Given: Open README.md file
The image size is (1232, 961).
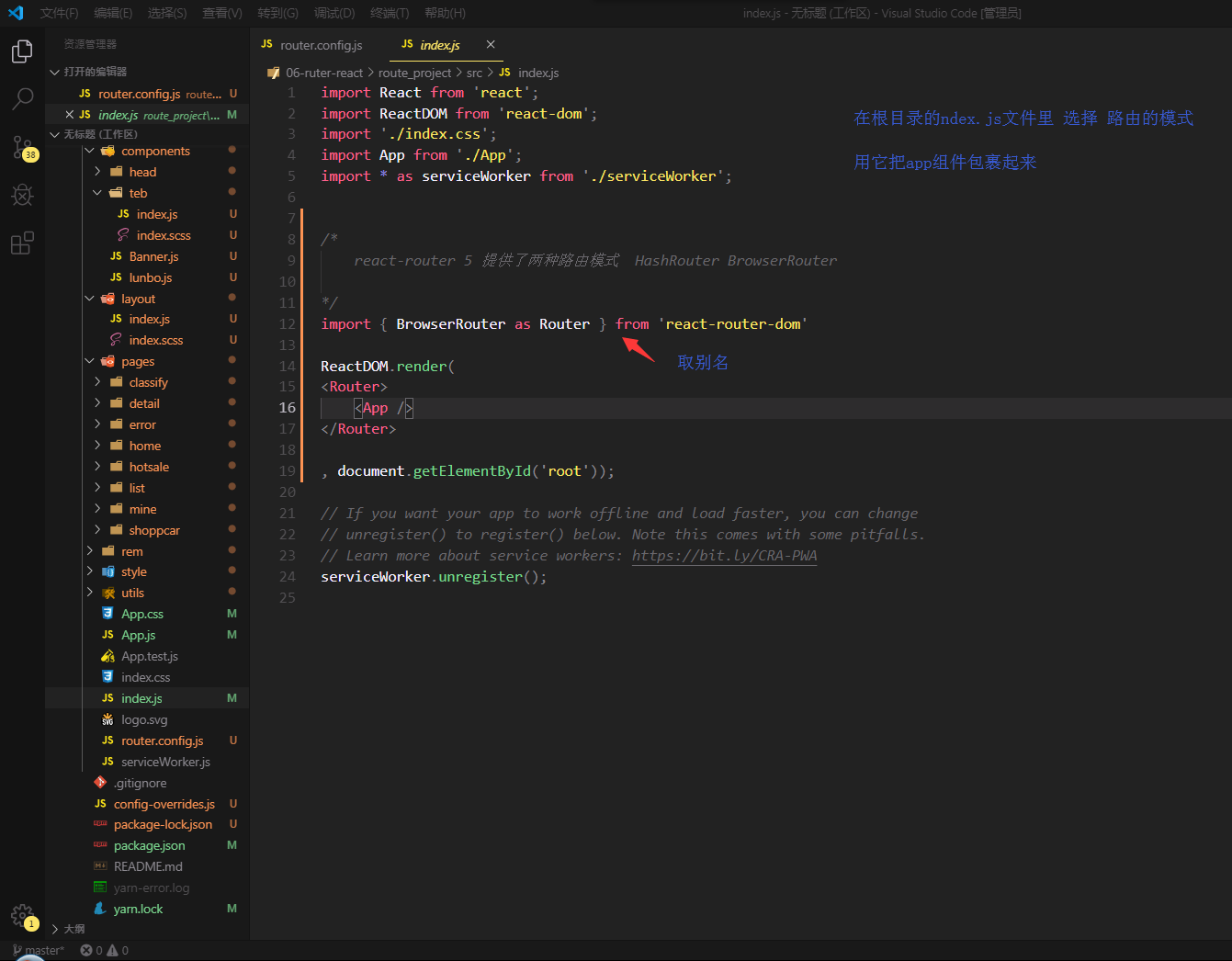Looking at the screenshot, I should point(148,866).
